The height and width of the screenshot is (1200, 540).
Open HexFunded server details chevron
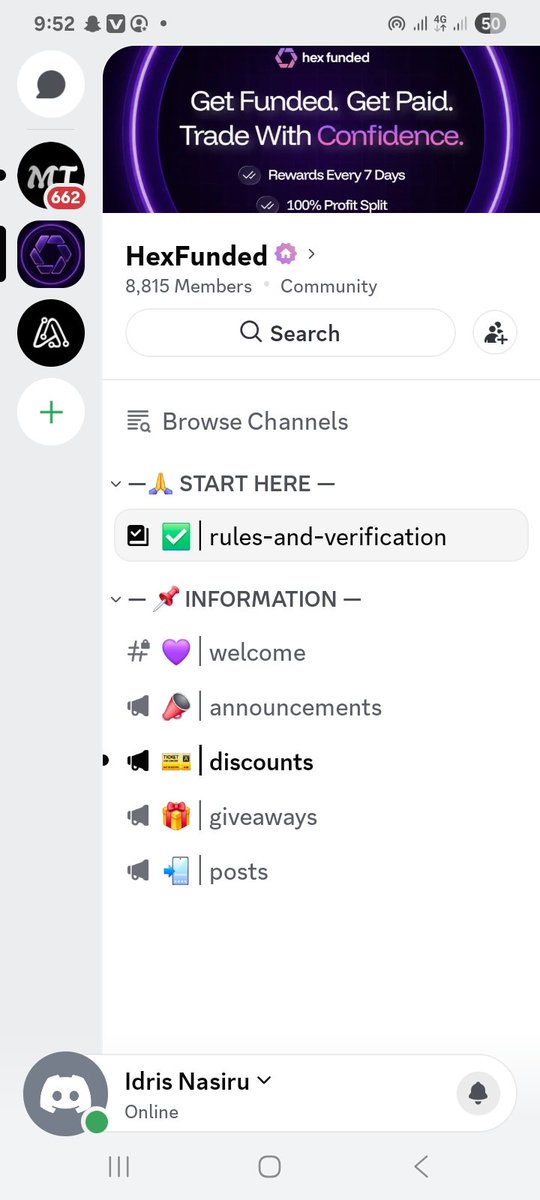coord(312,254)
